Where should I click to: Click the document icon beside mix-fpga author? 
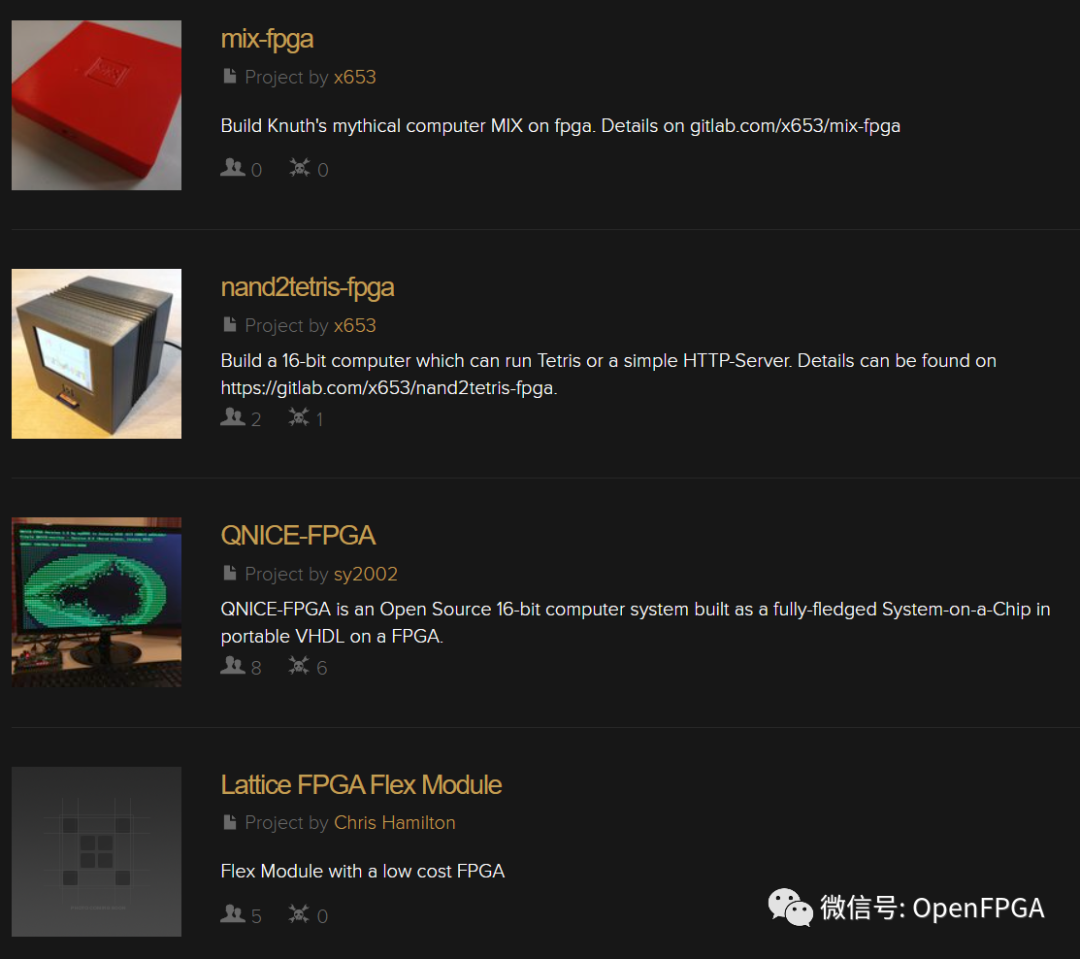229,76
